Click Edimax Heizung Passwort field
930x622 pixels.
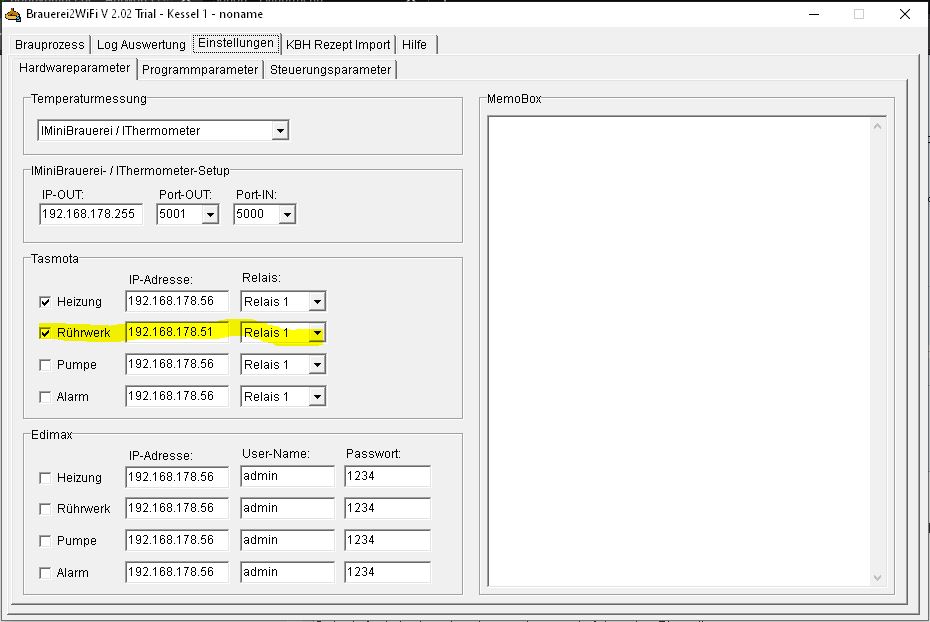[387, 477]
